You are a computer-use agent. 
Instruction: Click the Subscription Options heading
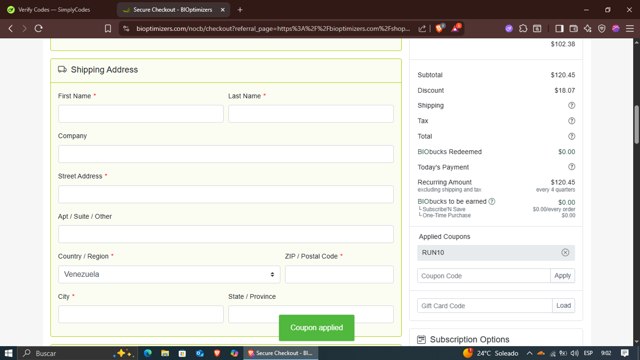click(x=469, y=340)
